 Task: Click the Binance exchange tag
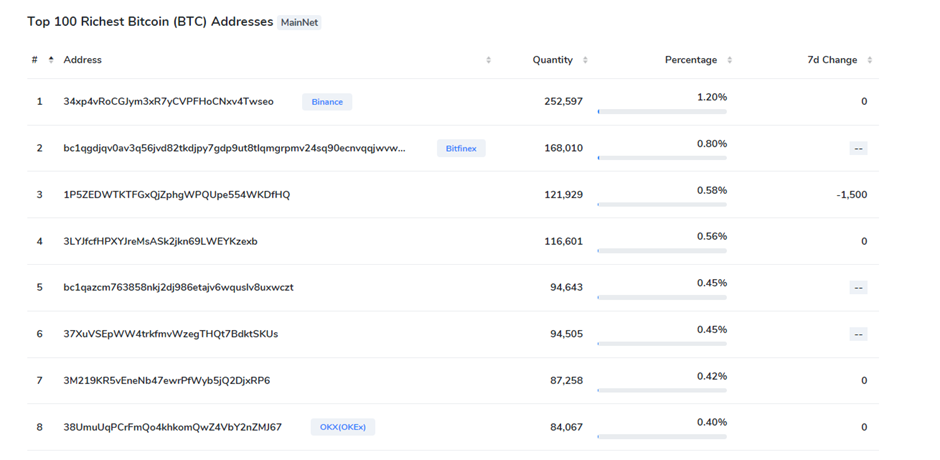(327, 102)
